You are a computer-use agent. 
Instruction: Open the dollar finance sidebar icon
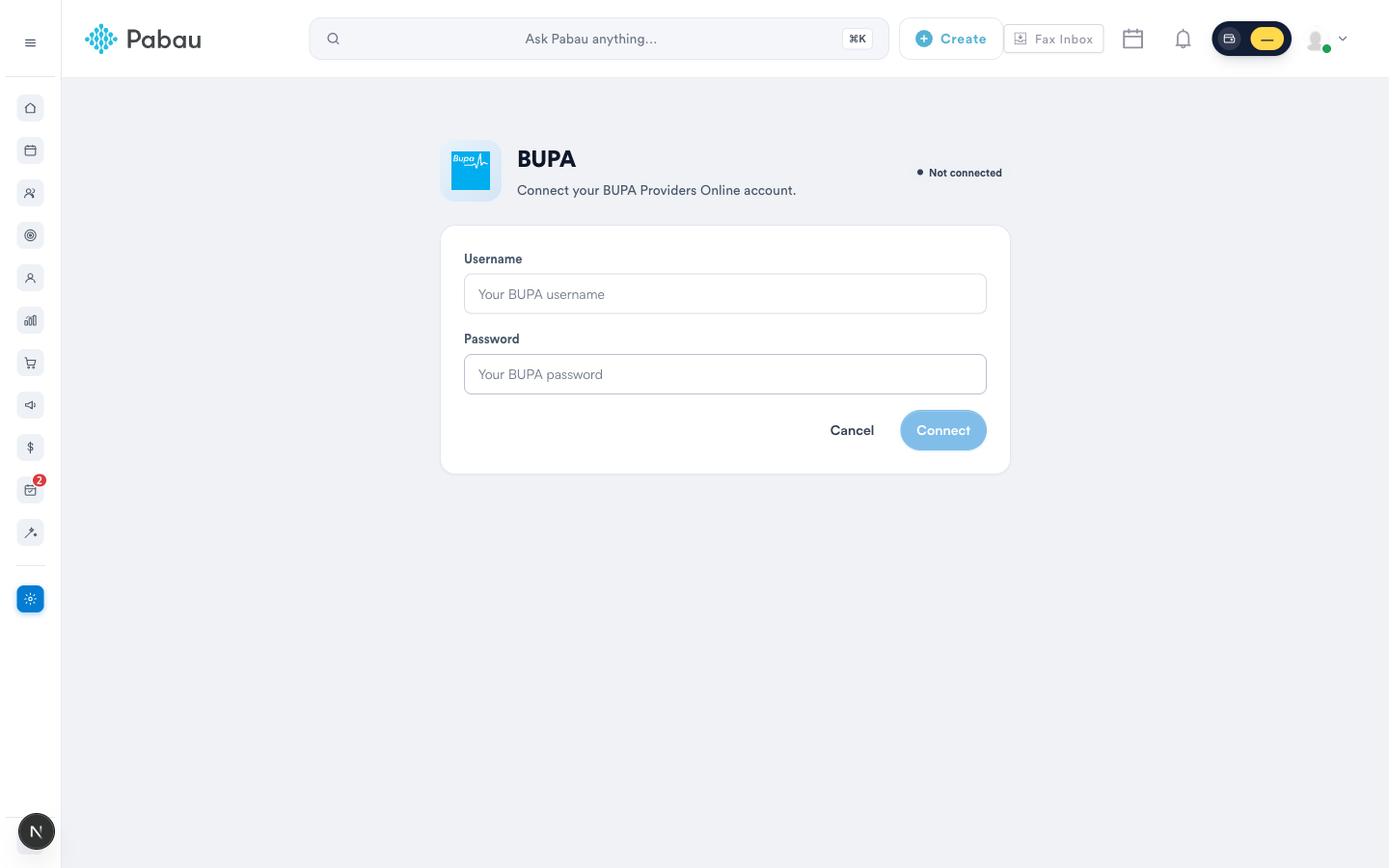pos(31,448)
